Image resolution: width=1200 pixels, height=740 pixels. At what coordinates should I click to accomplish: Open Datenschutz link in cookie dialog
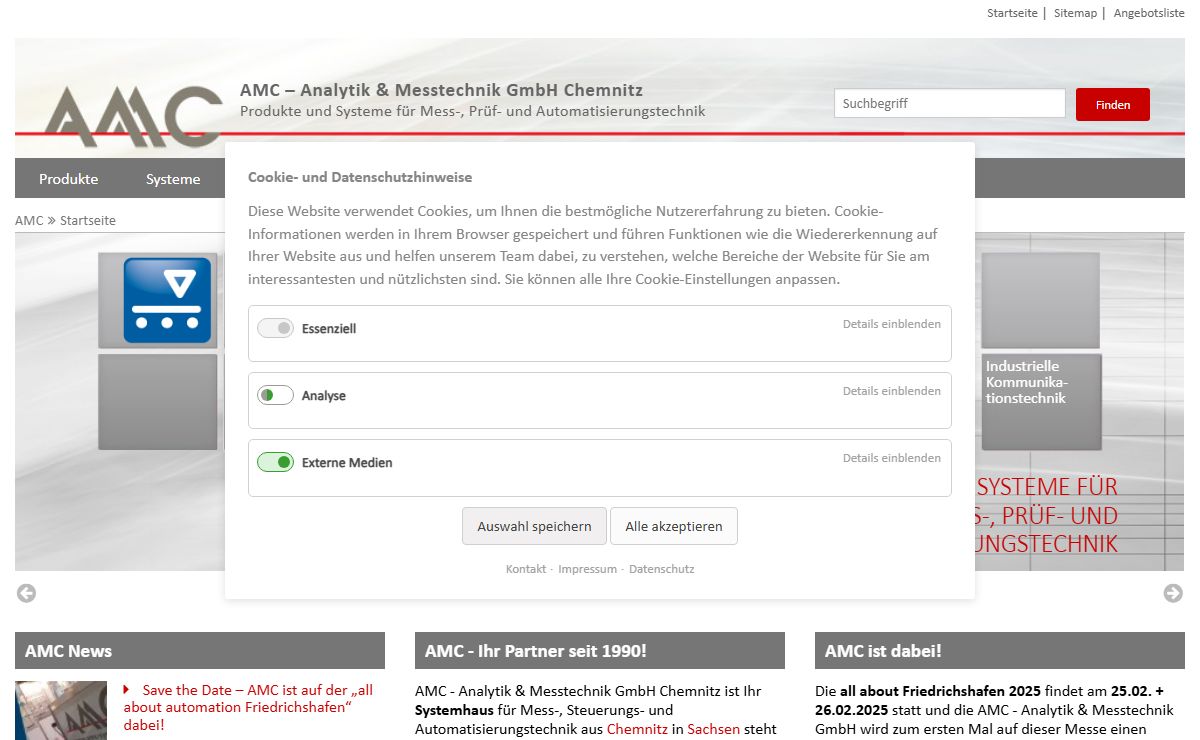point(661,569)
